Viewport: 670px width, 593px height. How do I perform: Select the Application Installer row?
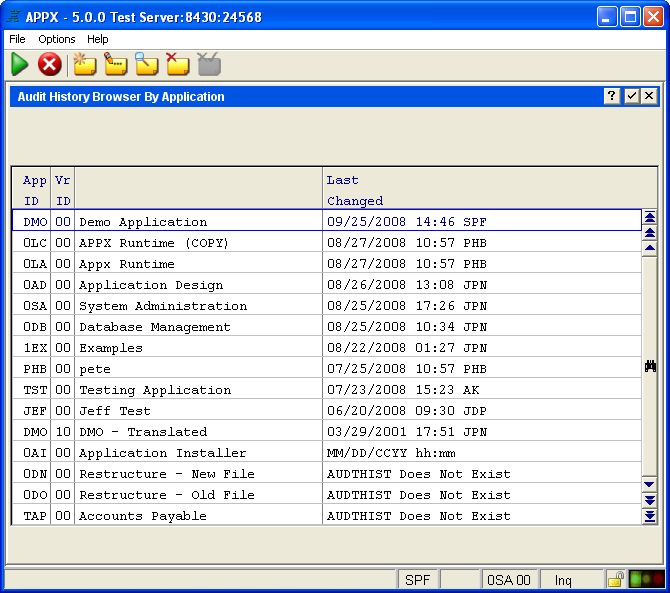[327, 452]
